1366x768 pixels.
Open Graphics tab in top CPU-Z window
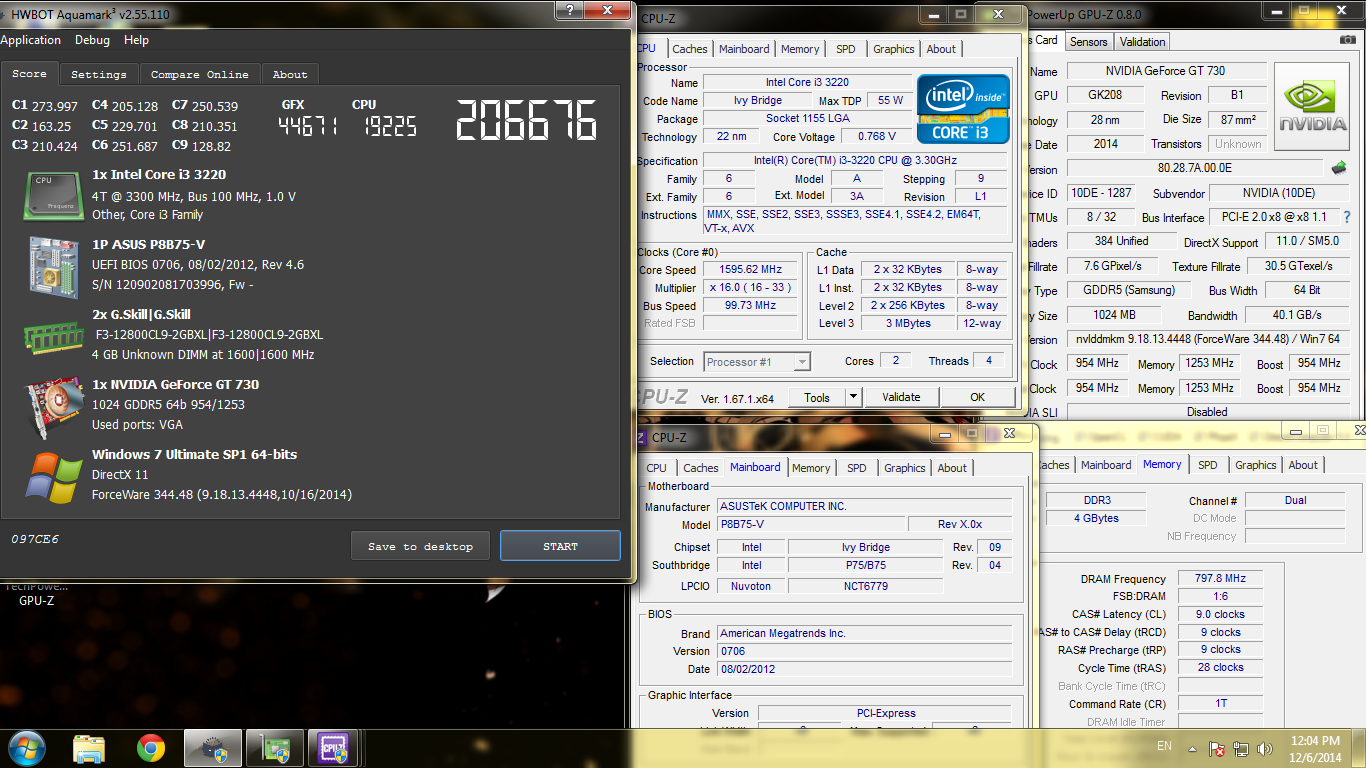[894, 49]
